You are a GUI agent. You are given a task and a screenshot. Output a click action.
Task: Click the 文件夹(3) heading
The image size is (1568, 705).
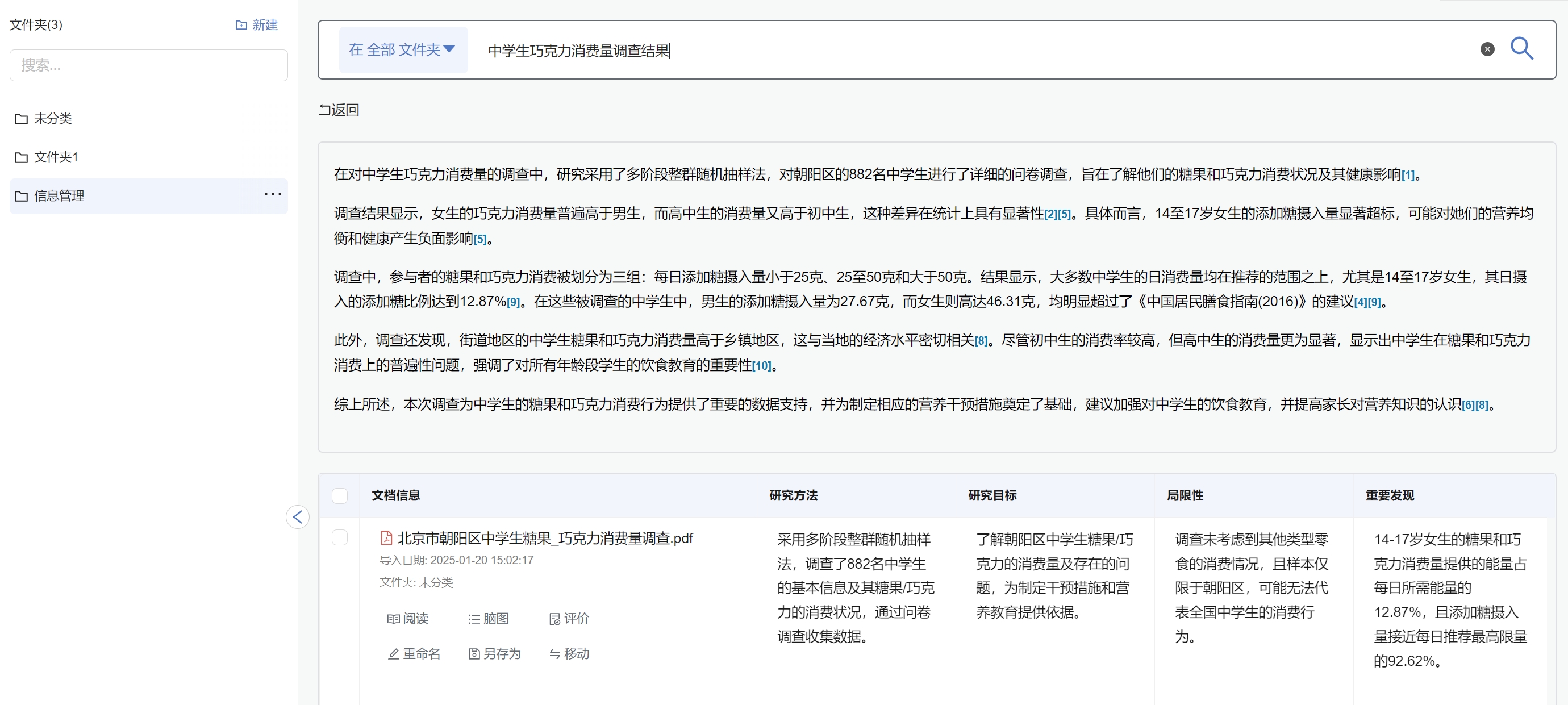(36, 25)
